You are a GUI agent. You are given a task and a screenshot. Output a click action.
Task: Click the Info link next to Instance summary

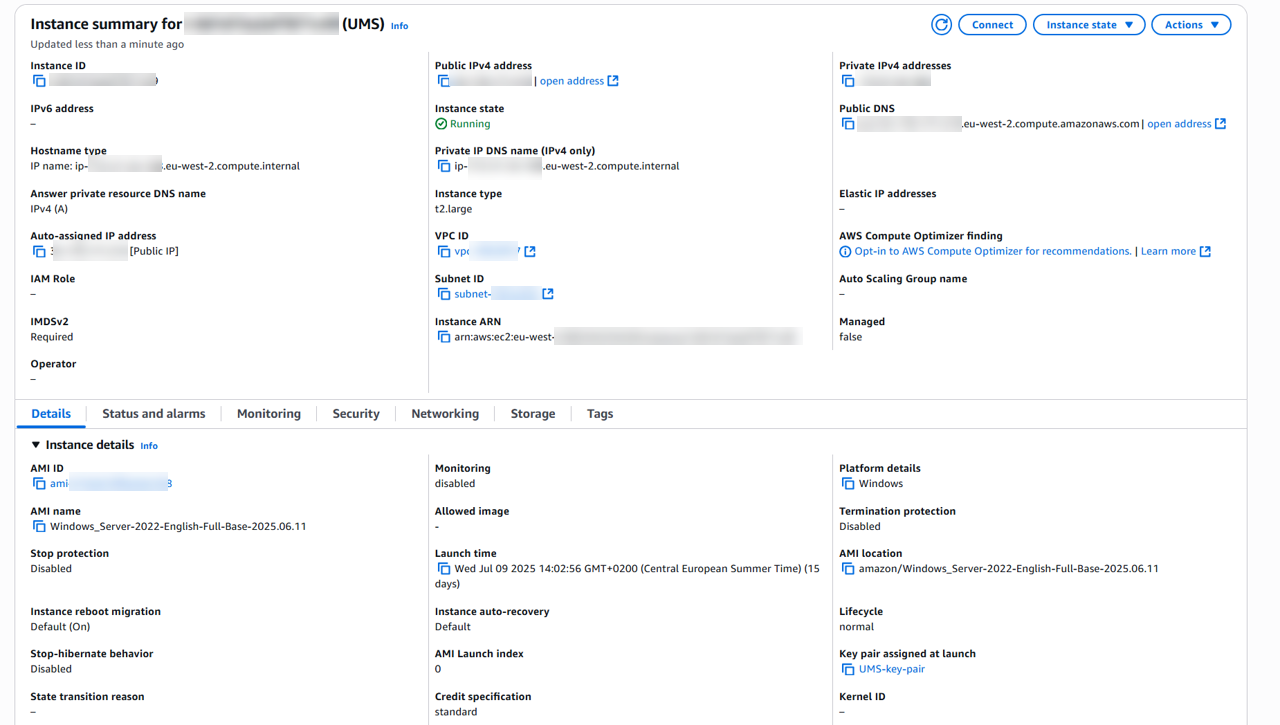(399, 26)
